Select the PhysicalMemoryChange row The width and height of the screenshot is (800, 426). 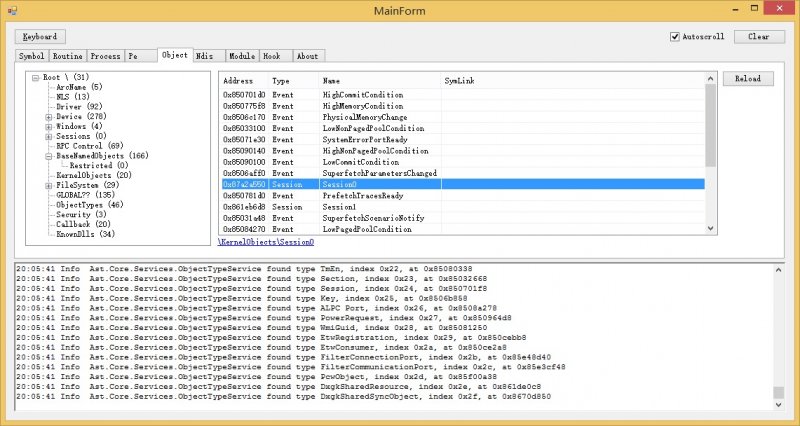[x=462, y=117]
